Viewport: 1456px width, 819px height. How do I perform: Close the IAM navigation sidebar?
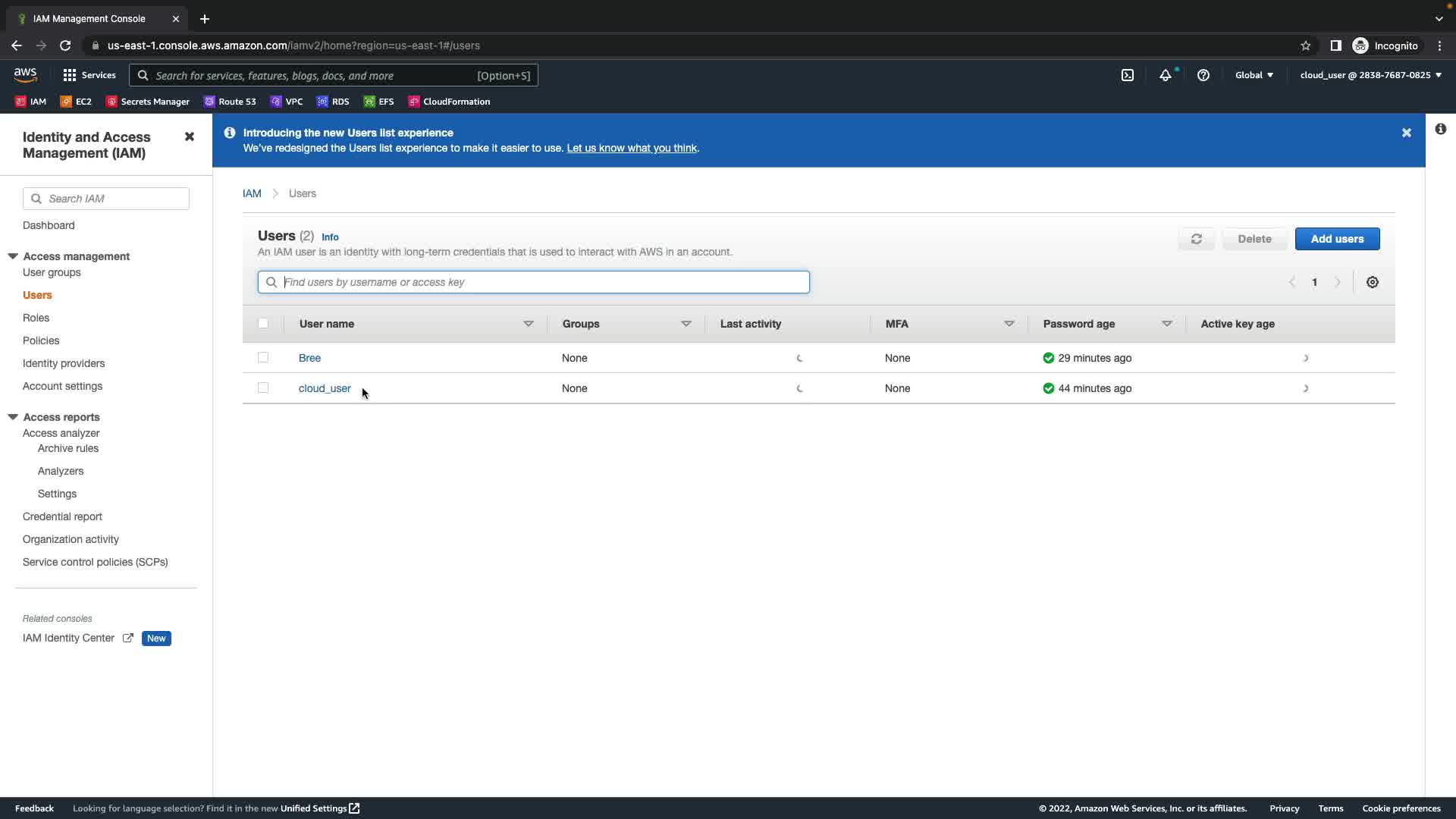pyautogui.click(x=190, y=136)
